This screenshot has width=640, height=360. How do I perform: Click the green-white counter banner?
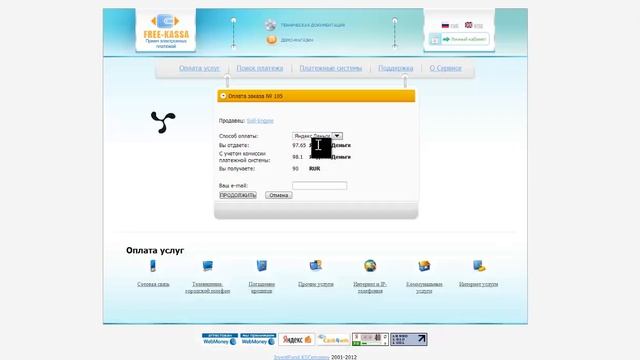[370, 339]
